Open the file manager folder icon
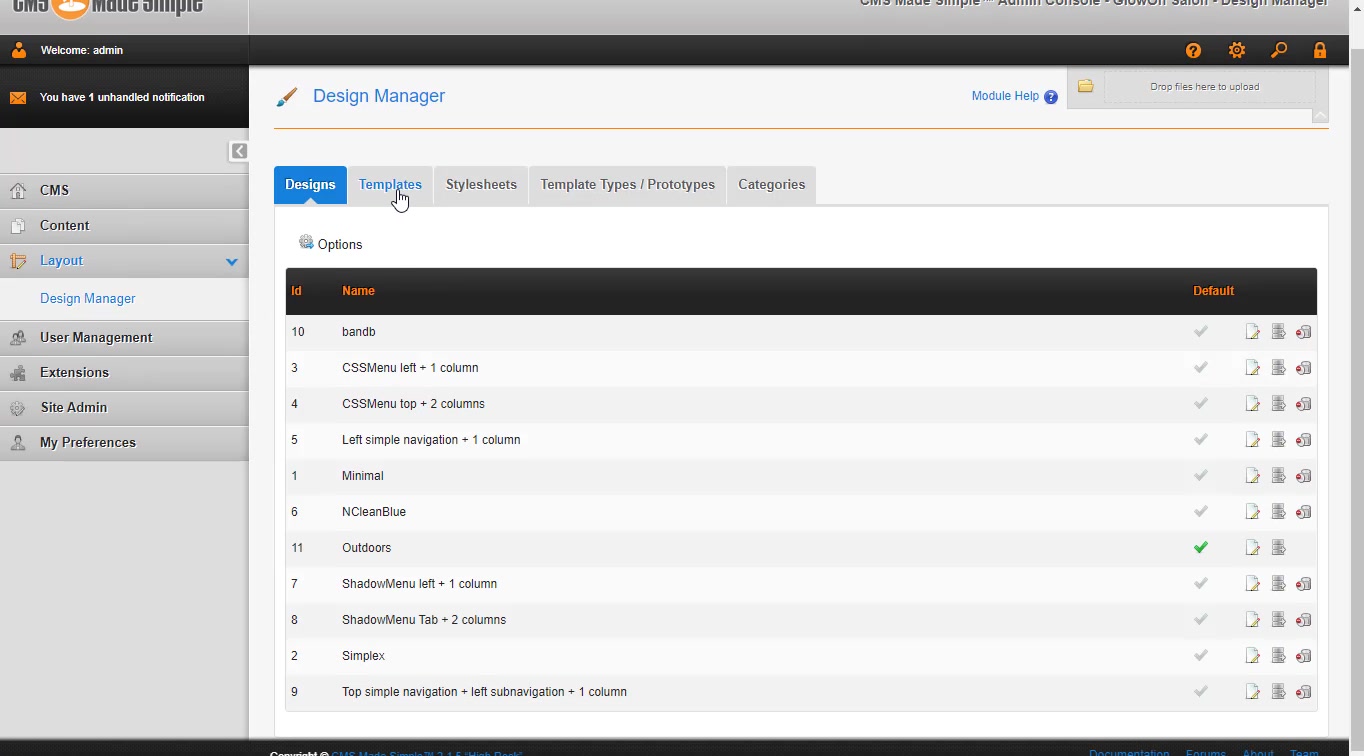1364x756 pixels. pyautogui.click(x=1085, y=87)
